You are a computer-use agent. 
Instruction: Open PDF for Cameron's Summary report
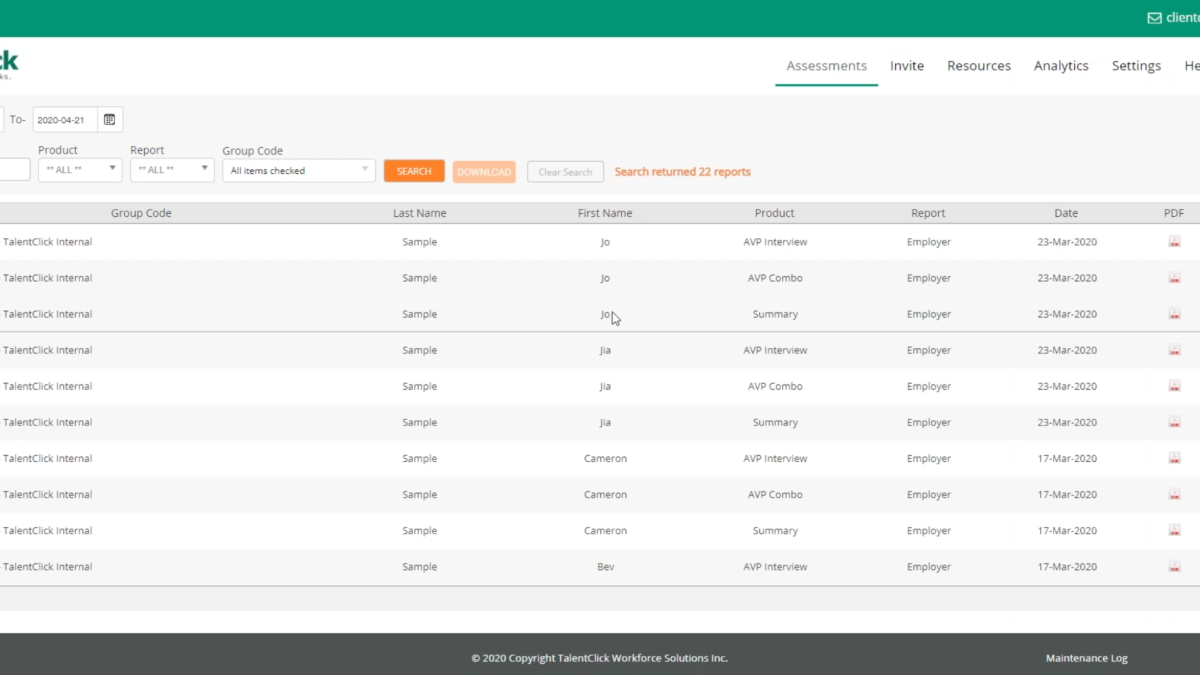(1174, 530)
